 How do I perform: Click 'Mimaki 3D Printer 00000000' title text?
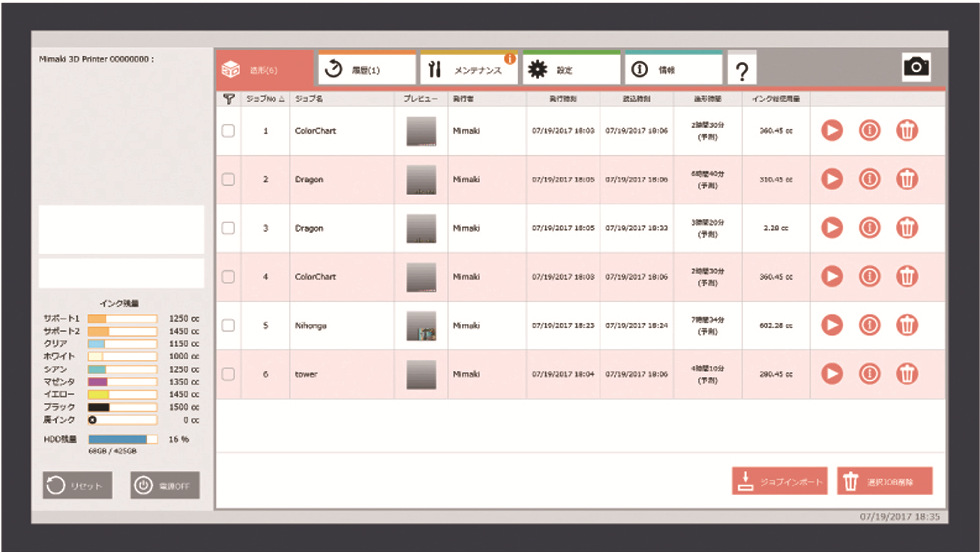(96, 59)
